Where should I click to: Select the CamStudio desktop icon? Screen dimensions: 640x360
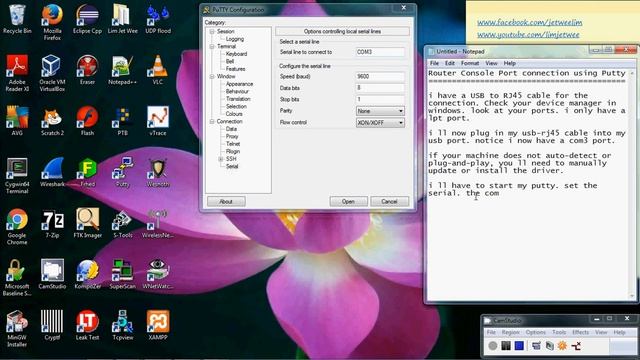tap(52, 274)
